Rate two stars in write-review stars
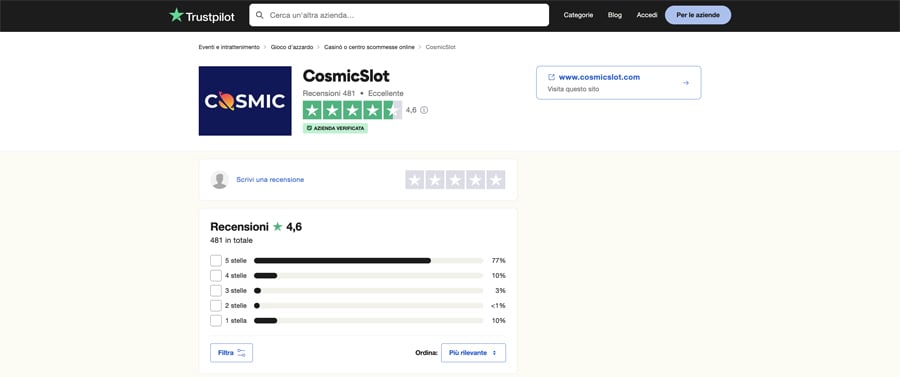900x377 pixels. 435,180
